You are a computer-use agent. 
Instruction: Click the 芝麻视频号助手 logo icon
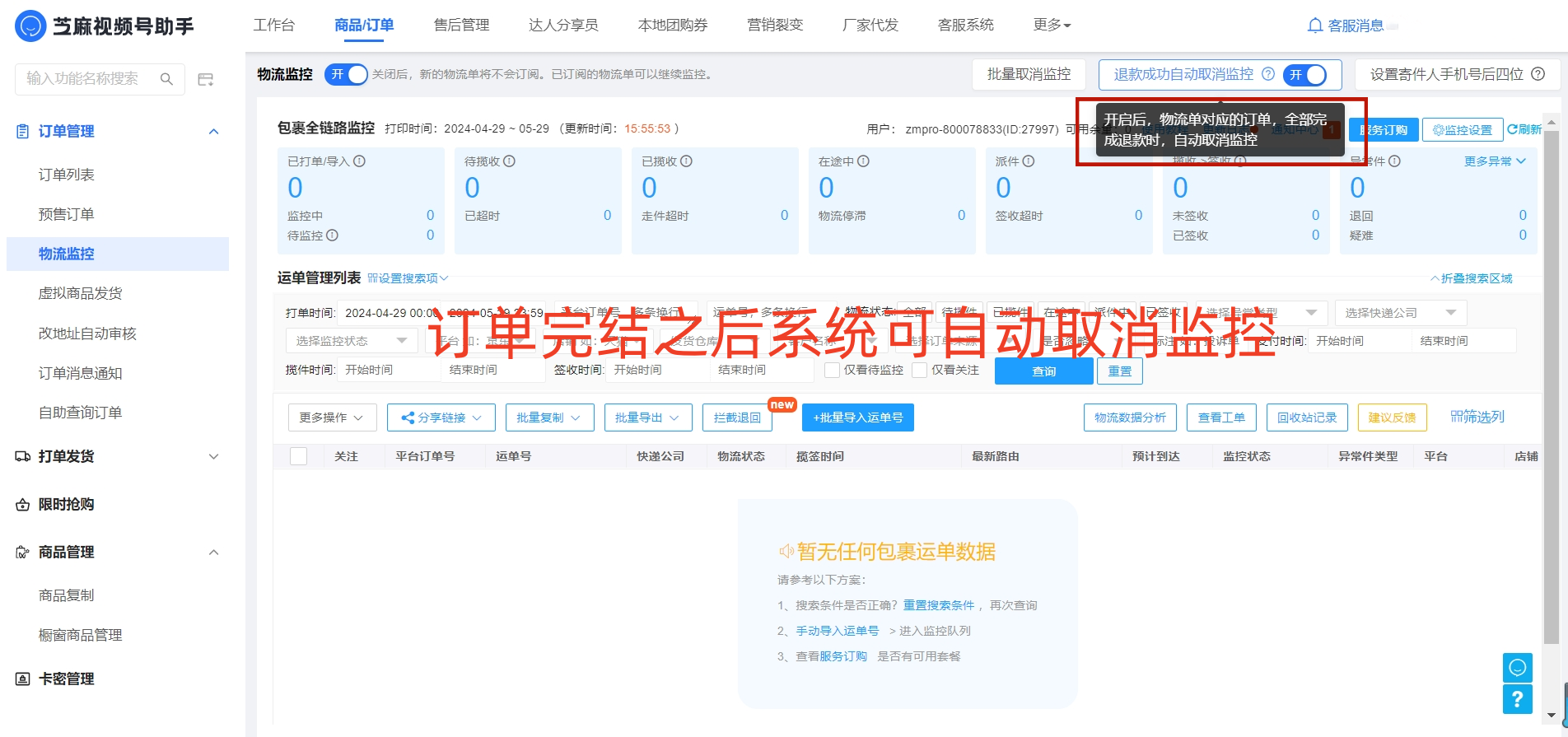coord(30,26)
